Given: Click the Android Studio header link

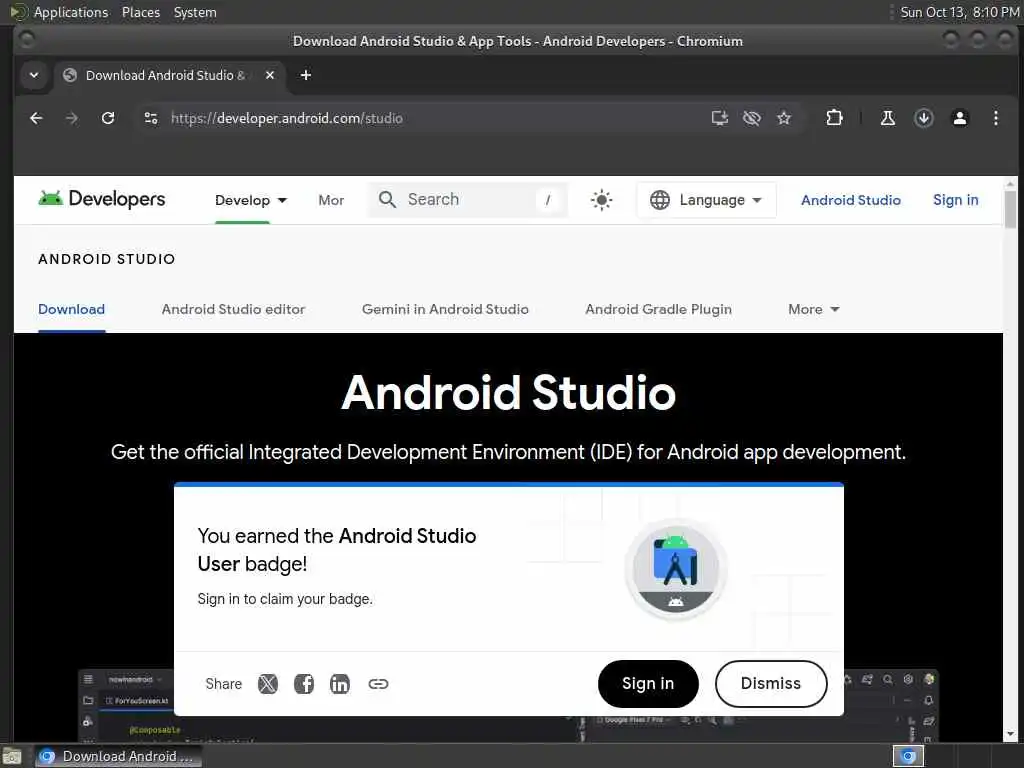Looking at the screenshot, I should pos(851,200).
